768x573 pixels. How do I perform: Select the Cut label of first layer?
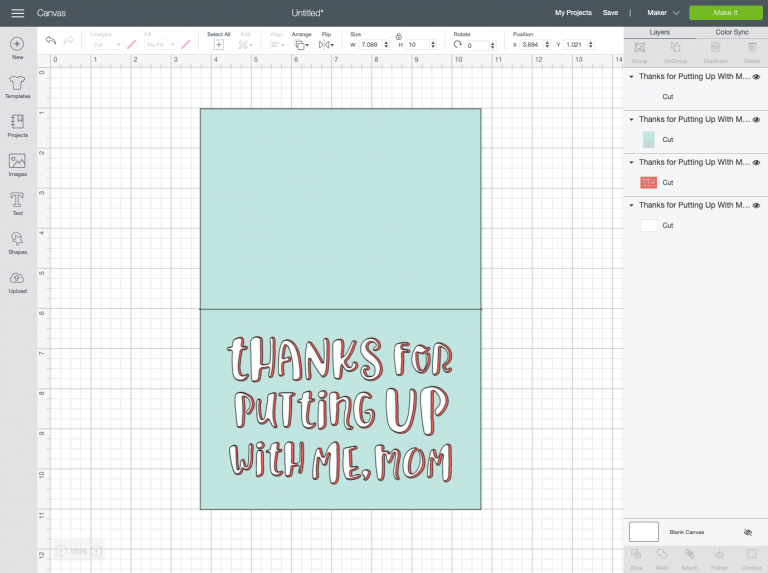tap(668, 97)
